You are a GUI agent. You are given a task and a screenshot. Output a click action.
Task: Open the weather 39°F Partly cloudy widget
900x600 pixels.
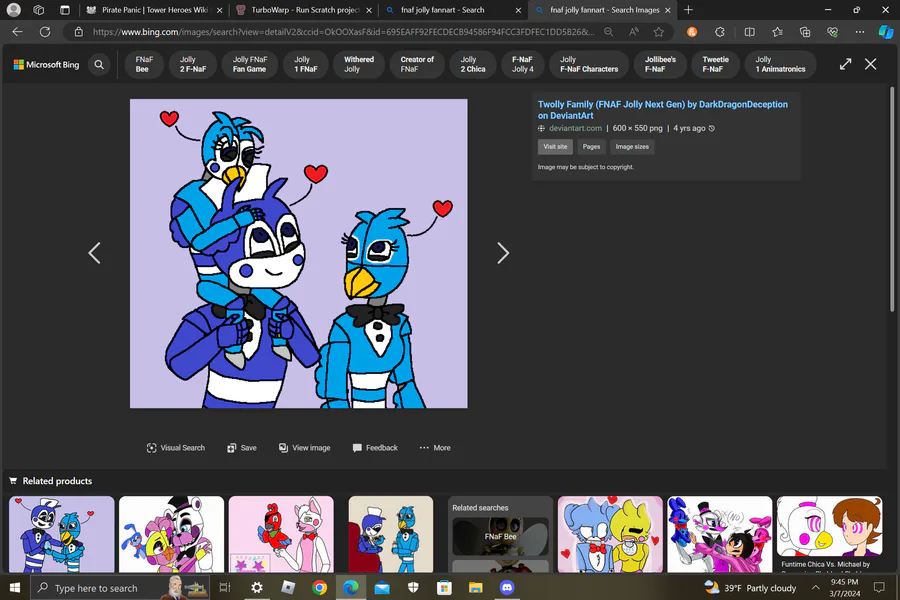click(x=750, y=587)
